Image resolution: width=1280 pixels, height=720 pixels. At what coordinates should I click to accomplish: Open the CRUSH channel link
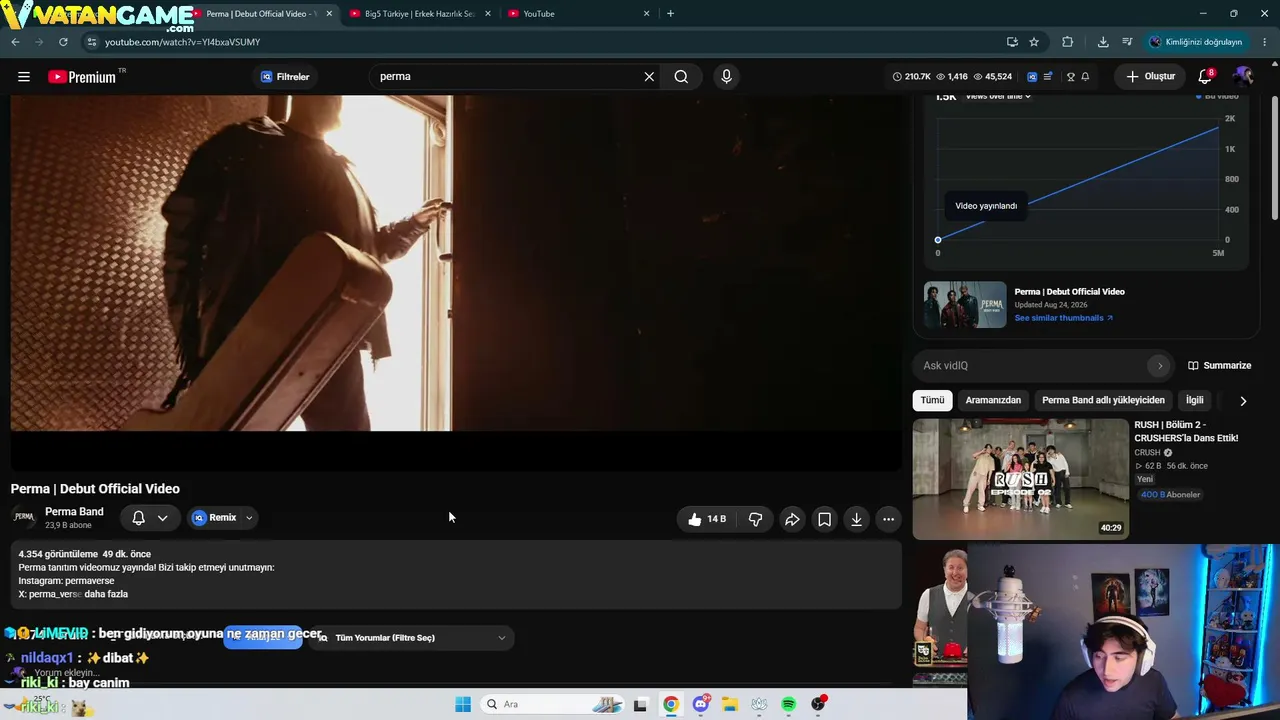point(1147,453)
